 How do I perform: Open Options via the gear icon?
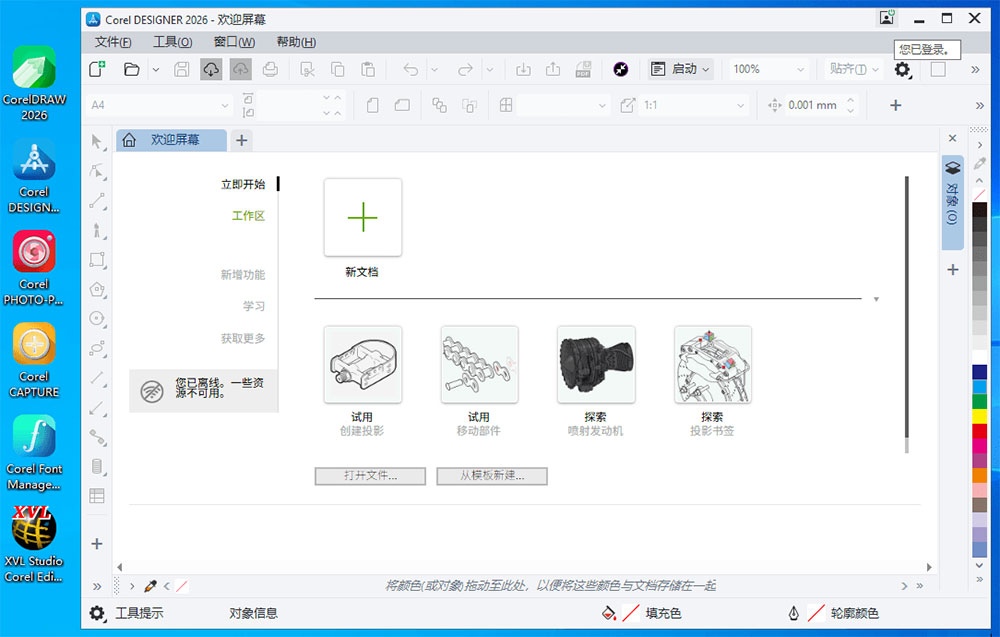(902, 70)
